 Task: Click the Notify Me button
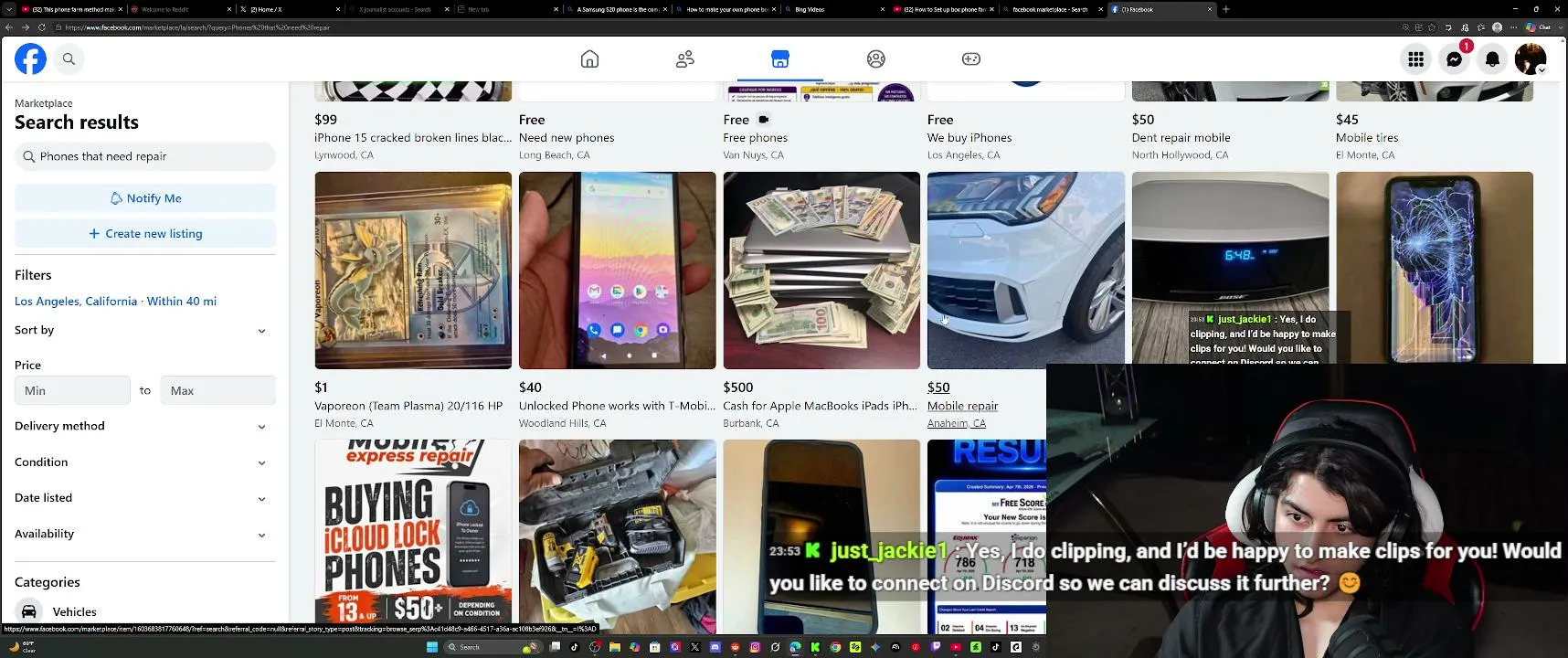coord(145,198)
